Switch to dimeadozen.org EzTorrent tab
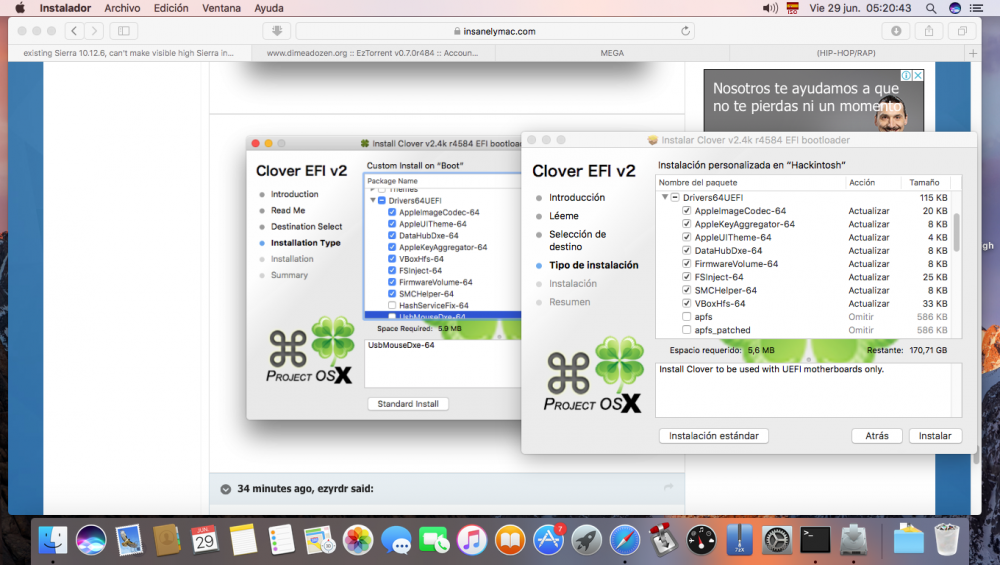Viewport: 1000px width, 565px height. (x=372, y=53)
